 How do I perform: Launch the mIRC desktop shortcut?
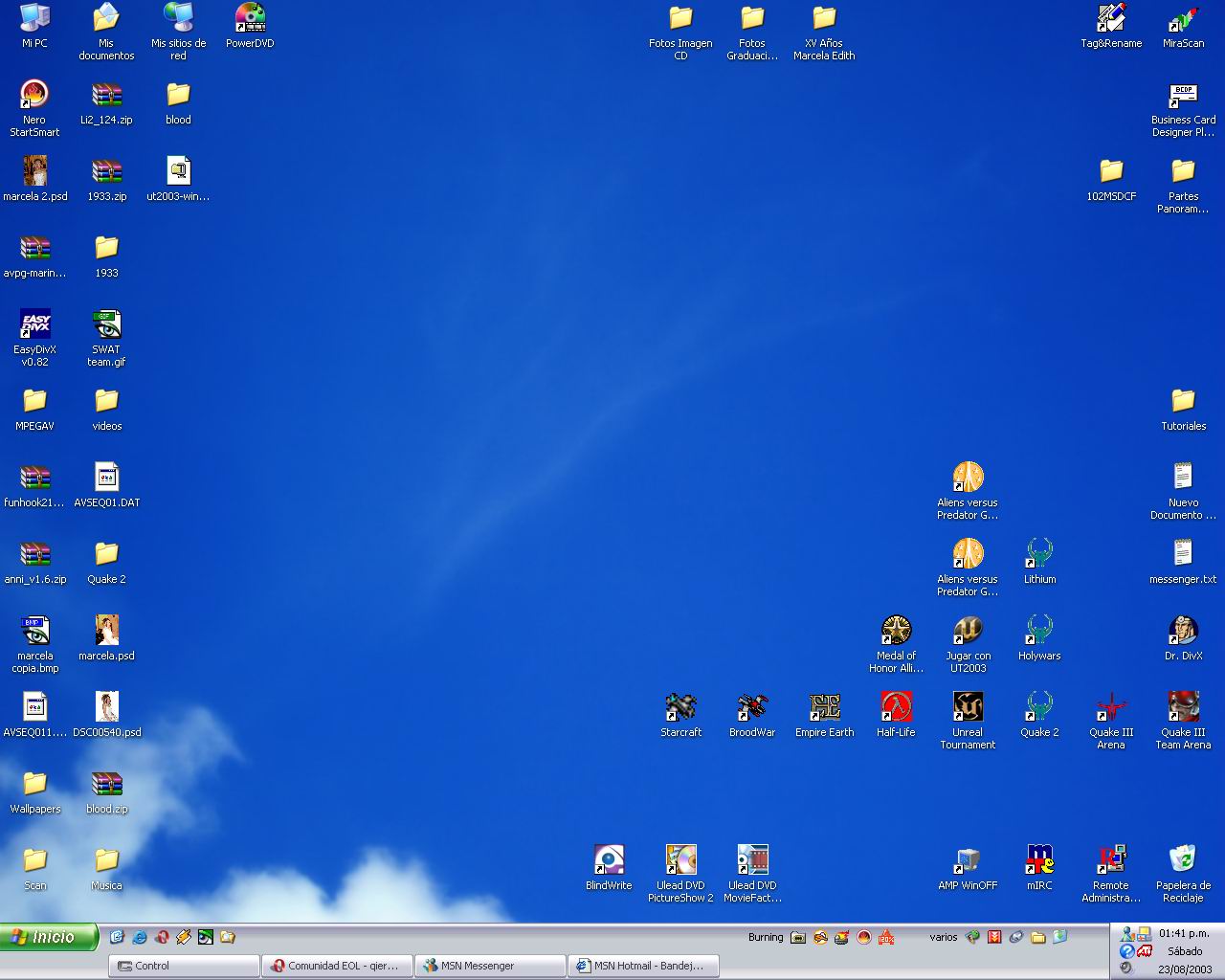coord(1039,859)
